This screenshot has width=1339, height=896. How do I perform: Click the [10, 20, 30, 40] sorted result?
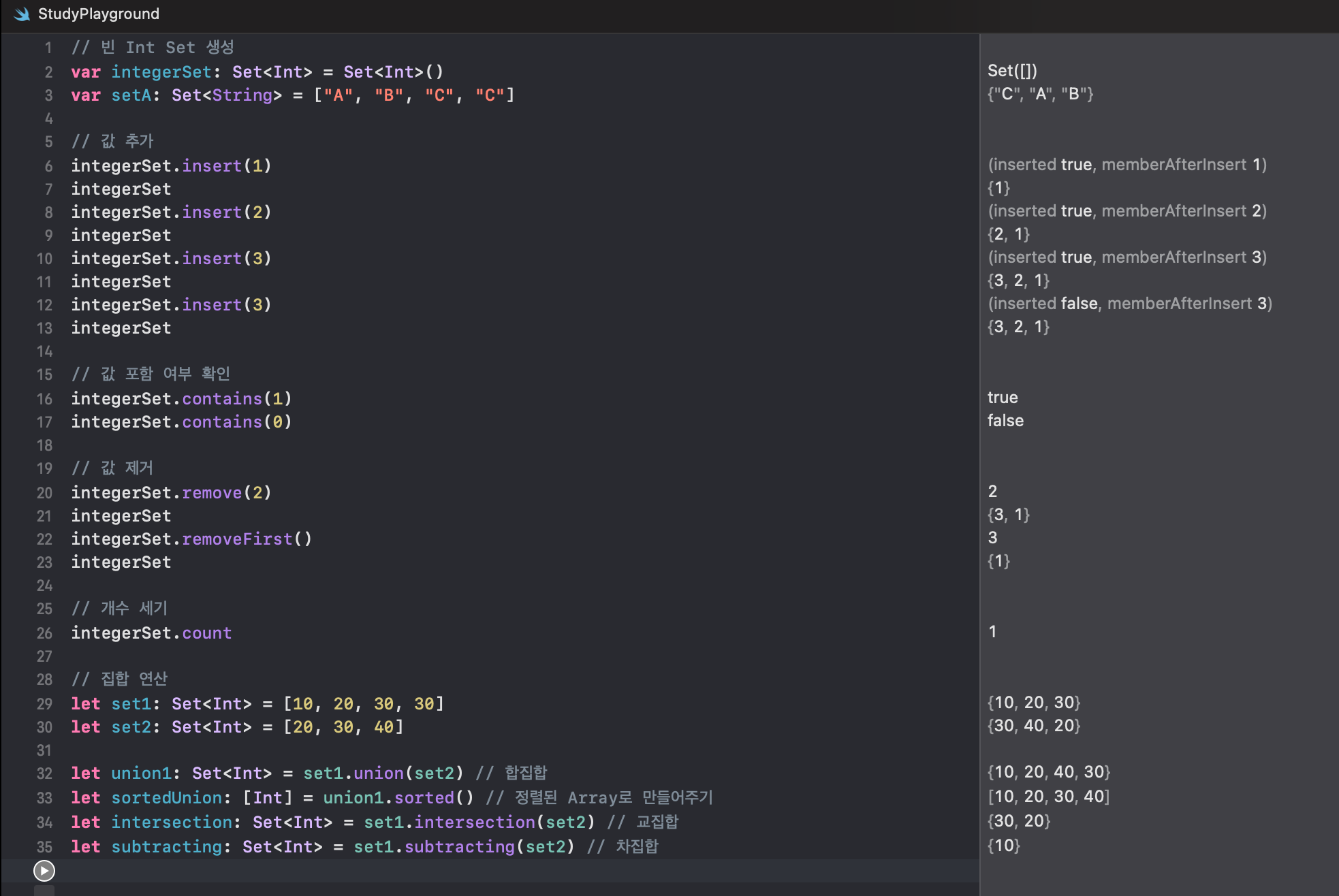1048,797
